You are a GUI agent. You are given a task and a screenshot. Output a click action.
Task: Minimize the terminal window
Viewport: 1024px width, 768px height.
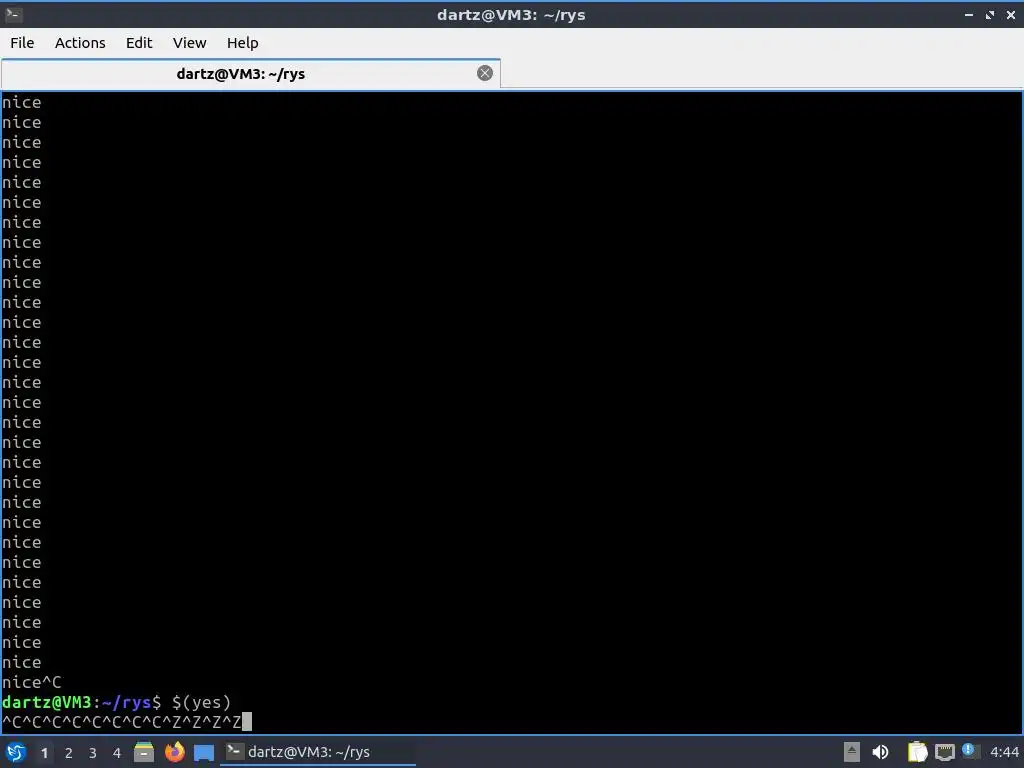[x=969, y=14]
